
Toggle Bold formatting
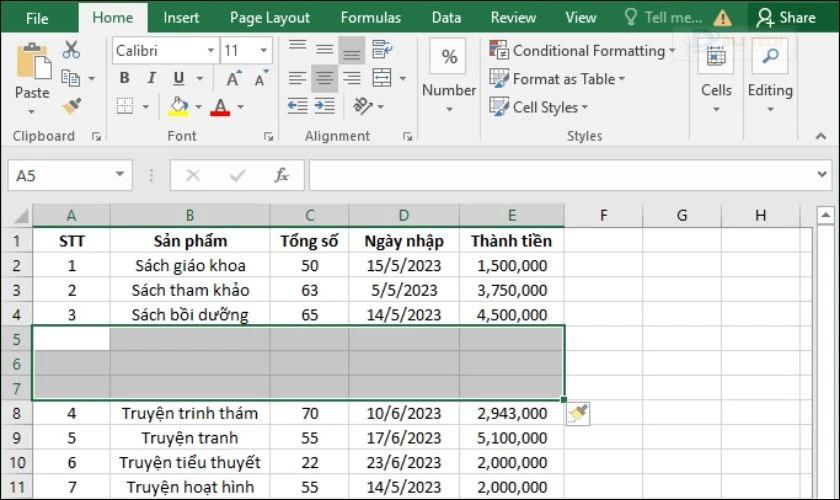[x=124, y=78]
